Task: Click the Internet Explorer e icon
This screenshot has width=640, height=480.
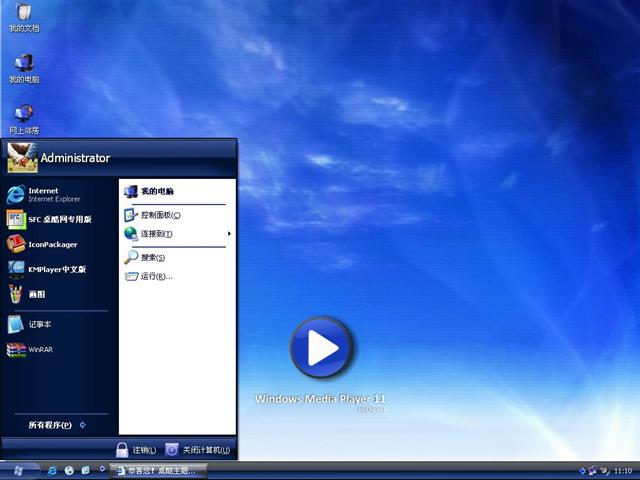Action: [x=16, y=195]
